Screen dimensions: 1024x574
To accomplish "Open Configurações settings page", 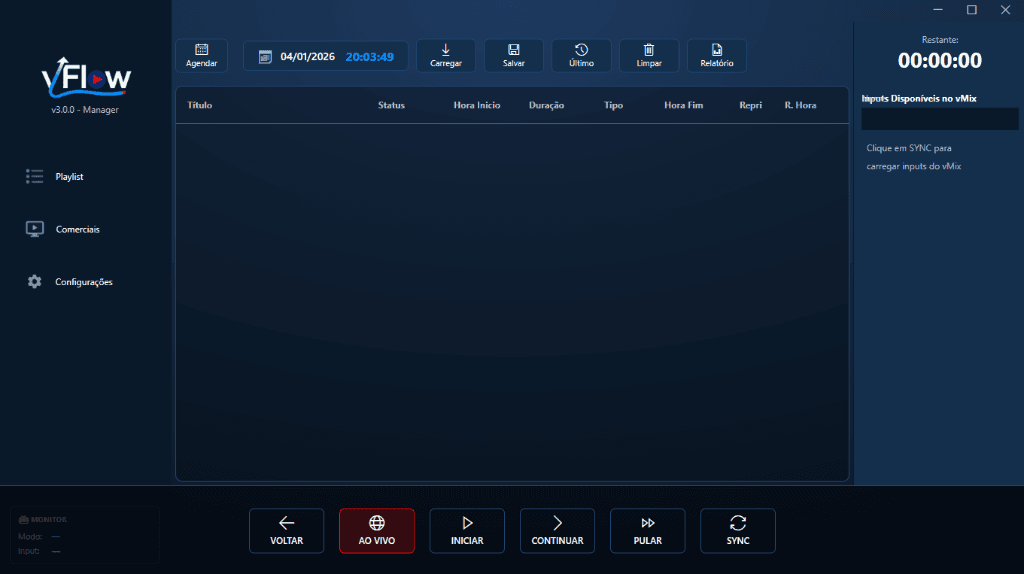I will click(83, 282).
